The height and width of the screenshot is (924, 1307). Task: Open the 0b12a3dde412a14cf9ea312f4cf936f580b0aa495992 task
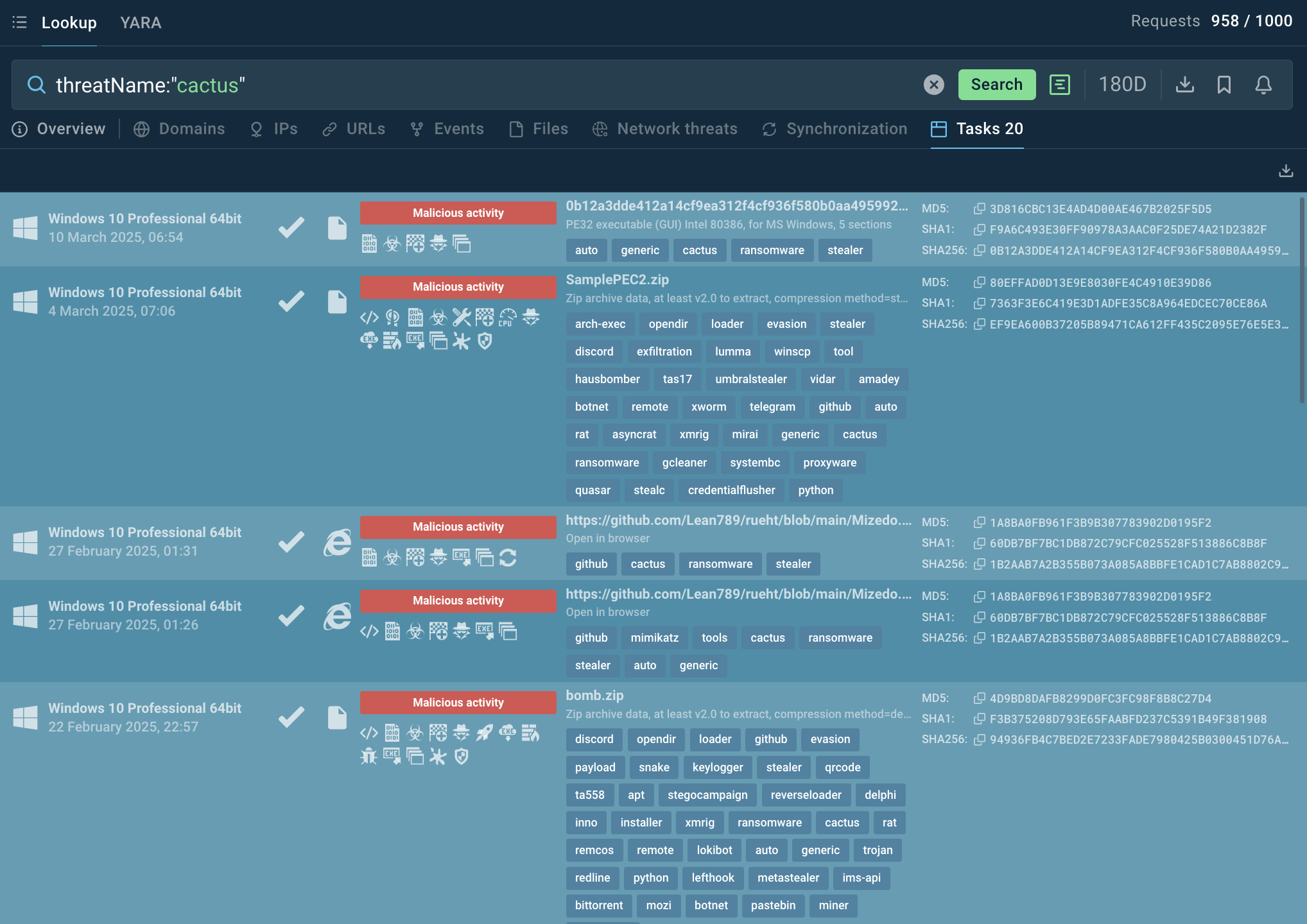[x=737, y=206]
